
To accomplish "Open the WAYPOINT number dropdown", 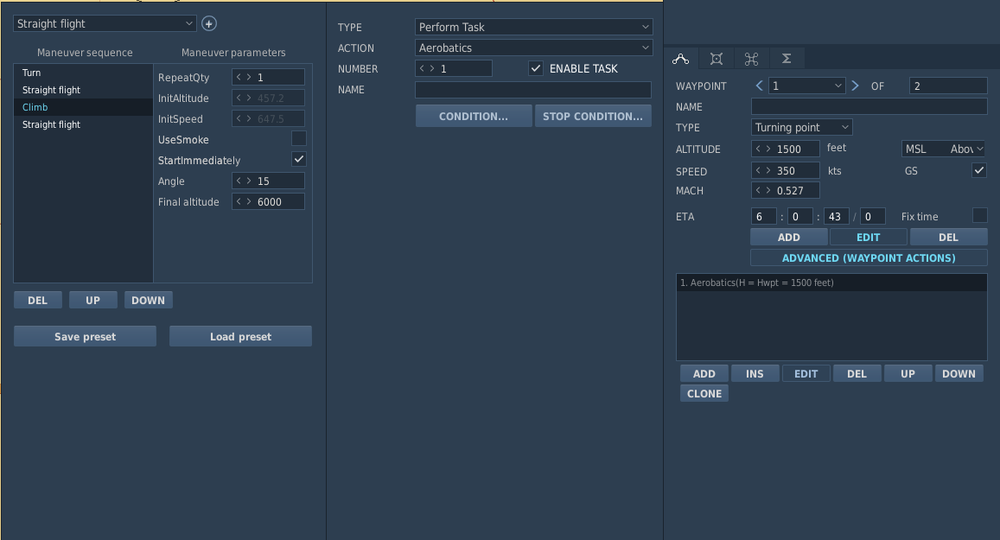I will tap(807, 85).
